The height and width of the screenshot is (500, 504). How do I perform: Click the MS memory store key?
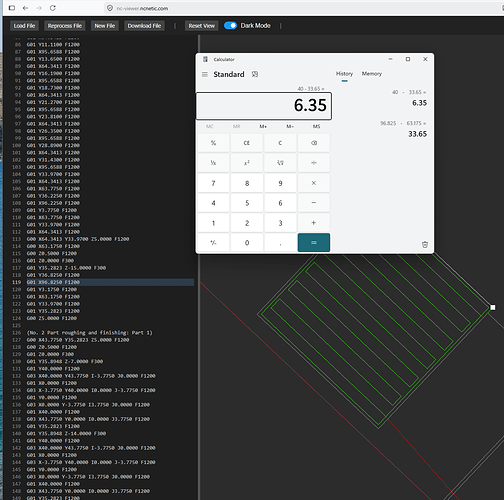click(x=316, y=127)
